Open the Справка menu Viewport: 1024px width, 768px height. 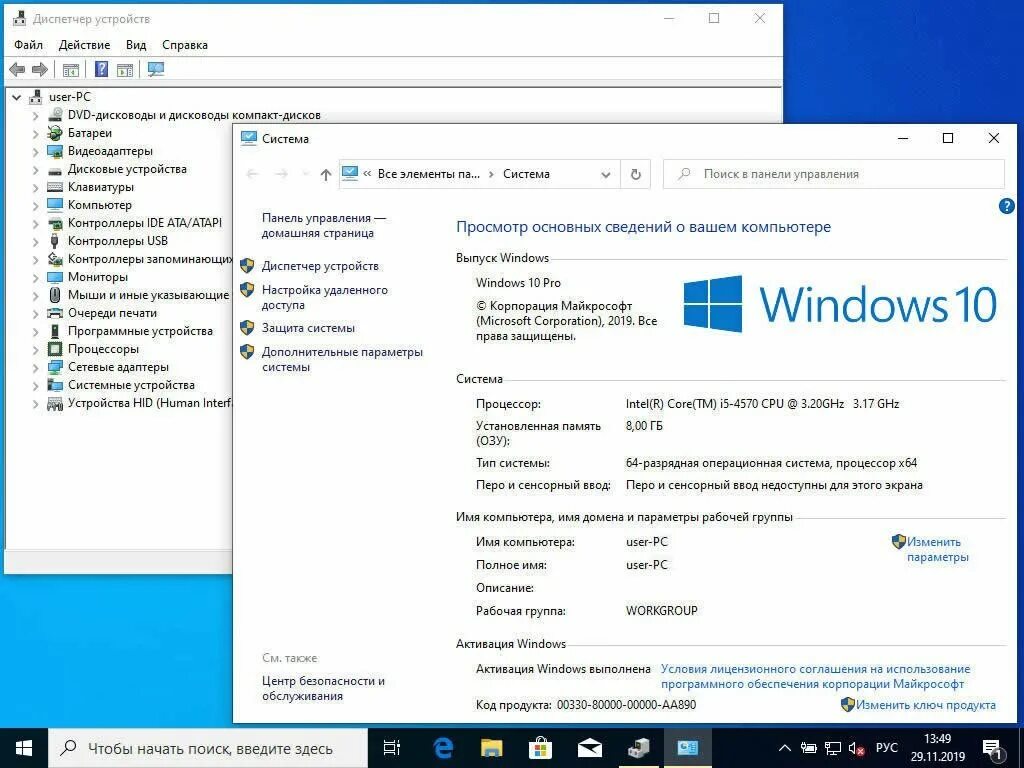[x=185, y=45]
